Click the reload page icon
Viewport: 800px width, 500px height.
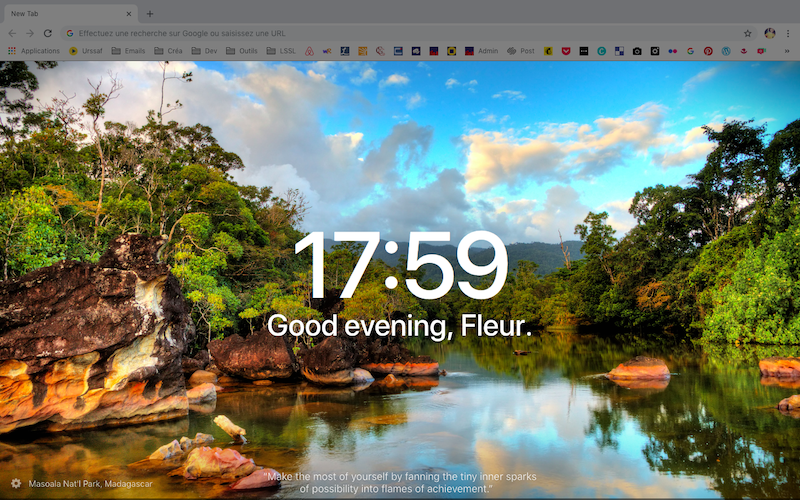49,33
